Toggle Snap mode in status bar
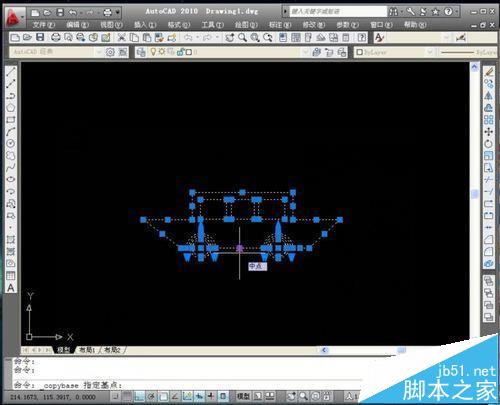The image size is (500, 405). click(116, 396)
